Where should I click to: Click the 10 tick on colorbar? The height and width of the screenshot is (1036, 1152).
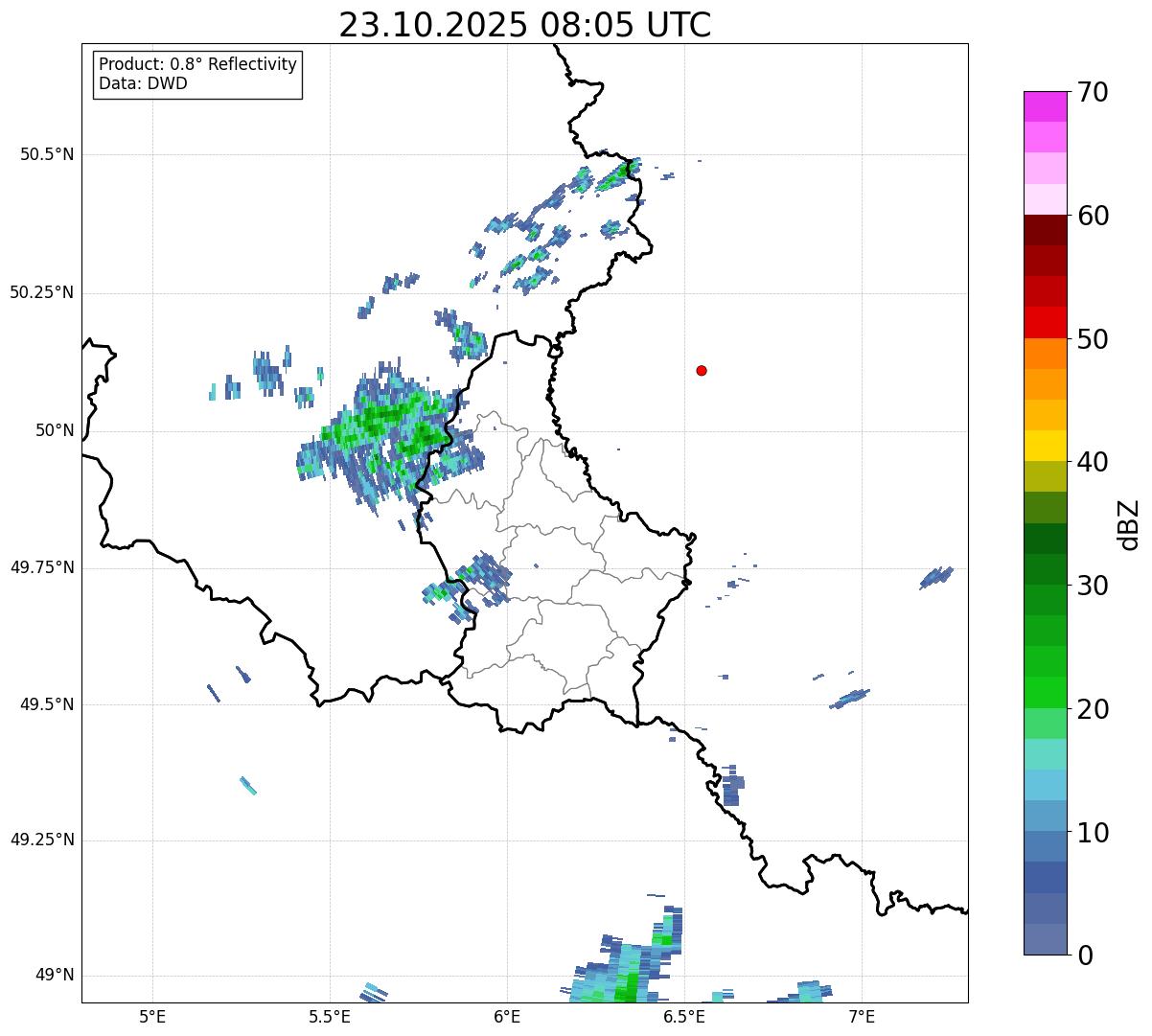pos(1092,832)
